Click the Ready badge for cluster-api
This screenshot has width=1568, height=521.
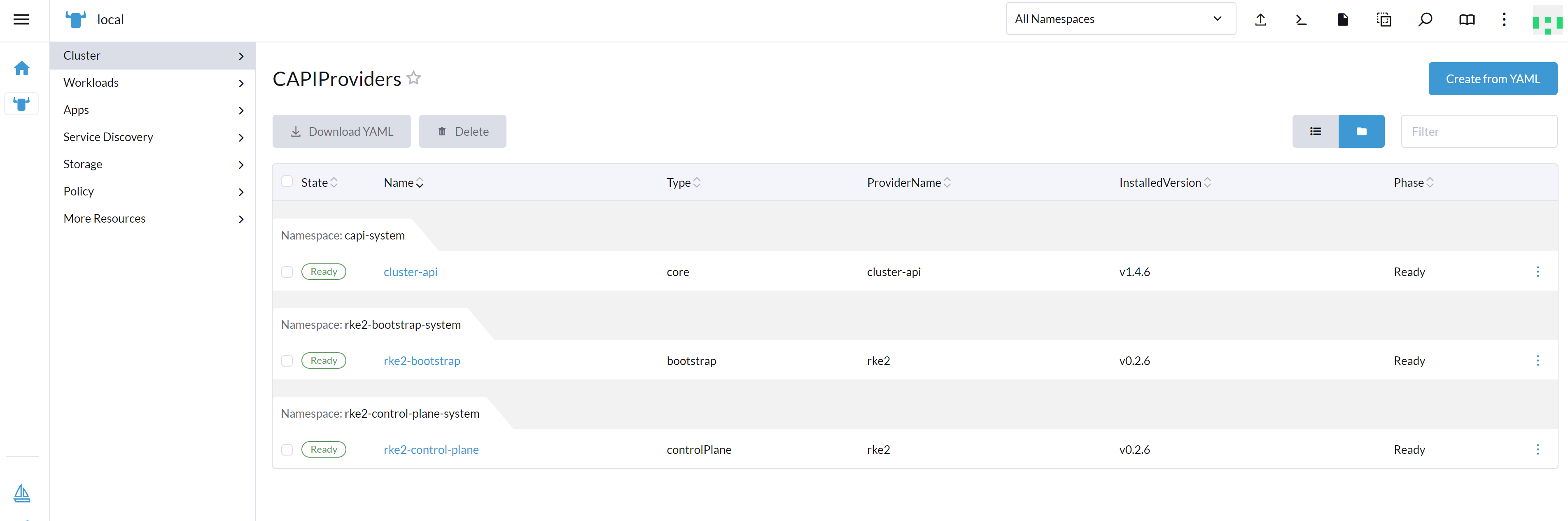(324, 272)
